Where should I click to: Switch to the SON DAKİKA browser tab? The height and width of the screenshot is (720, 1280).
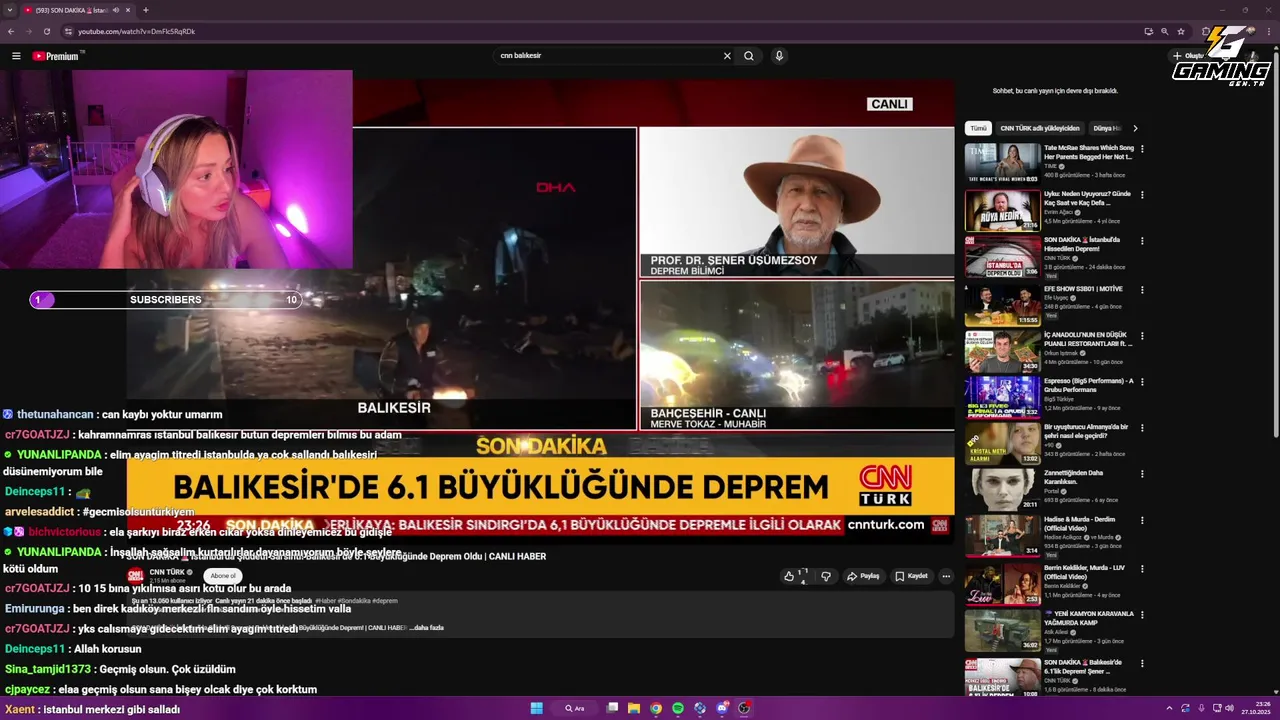(x=78, y=10)
